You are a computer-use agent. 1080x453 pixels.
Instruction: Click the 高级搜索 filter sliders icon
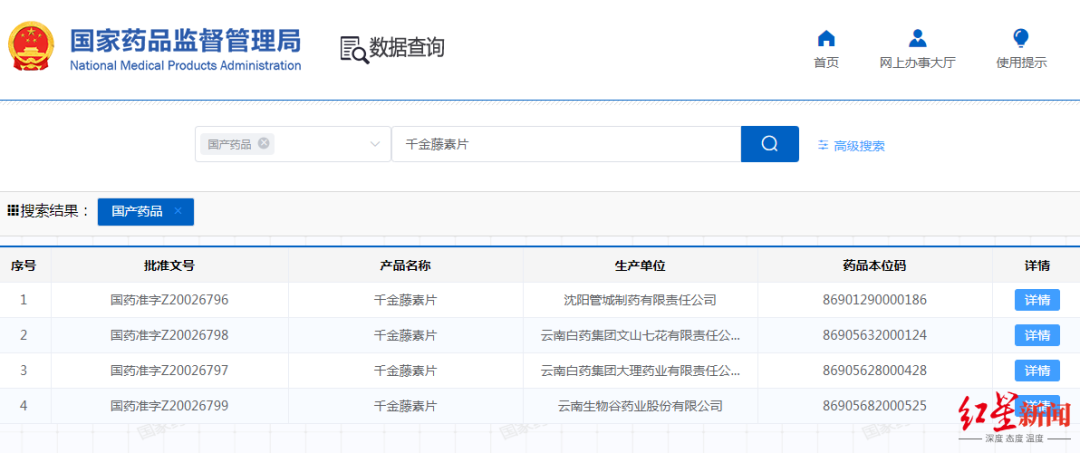(823, 145)
